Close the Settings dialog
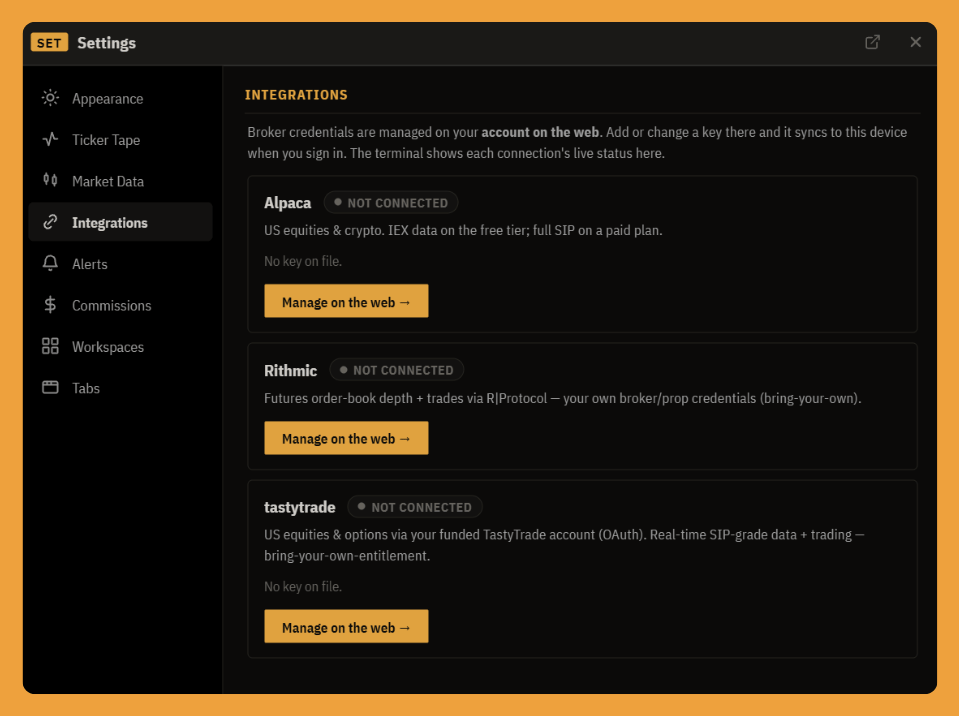 point(916,42)
